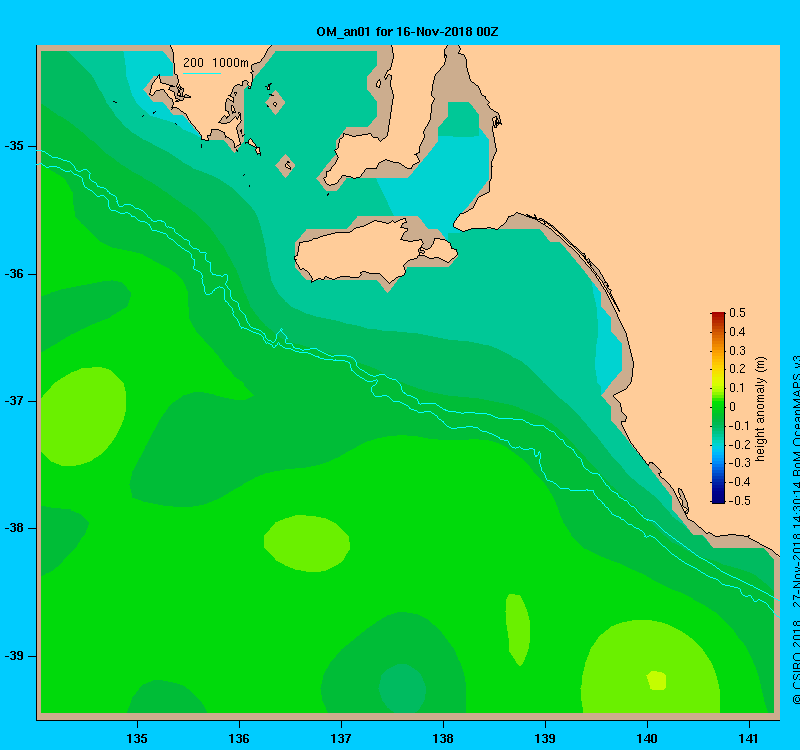Click the "-0.4" color bar label

tap(738, 482)
